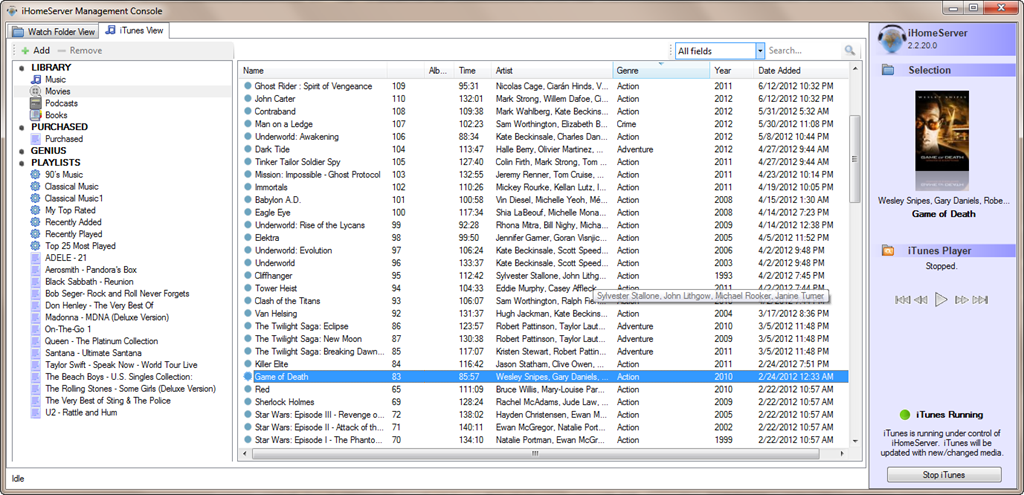Image resolution: width=1024 pixels, height=495 pixels.
Task: Sort by the Time column header
Action: coord(473,70)
